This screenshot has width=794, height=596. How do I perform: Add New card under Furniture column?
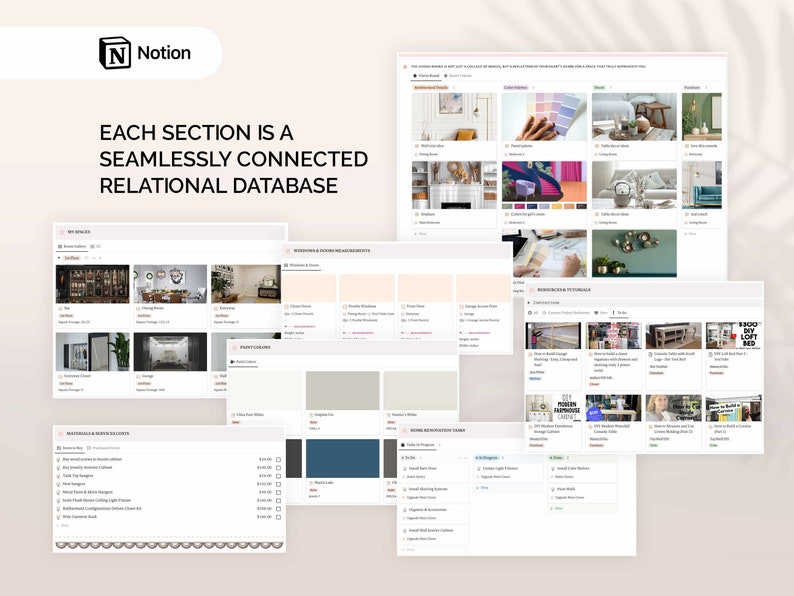coord(690,234)
